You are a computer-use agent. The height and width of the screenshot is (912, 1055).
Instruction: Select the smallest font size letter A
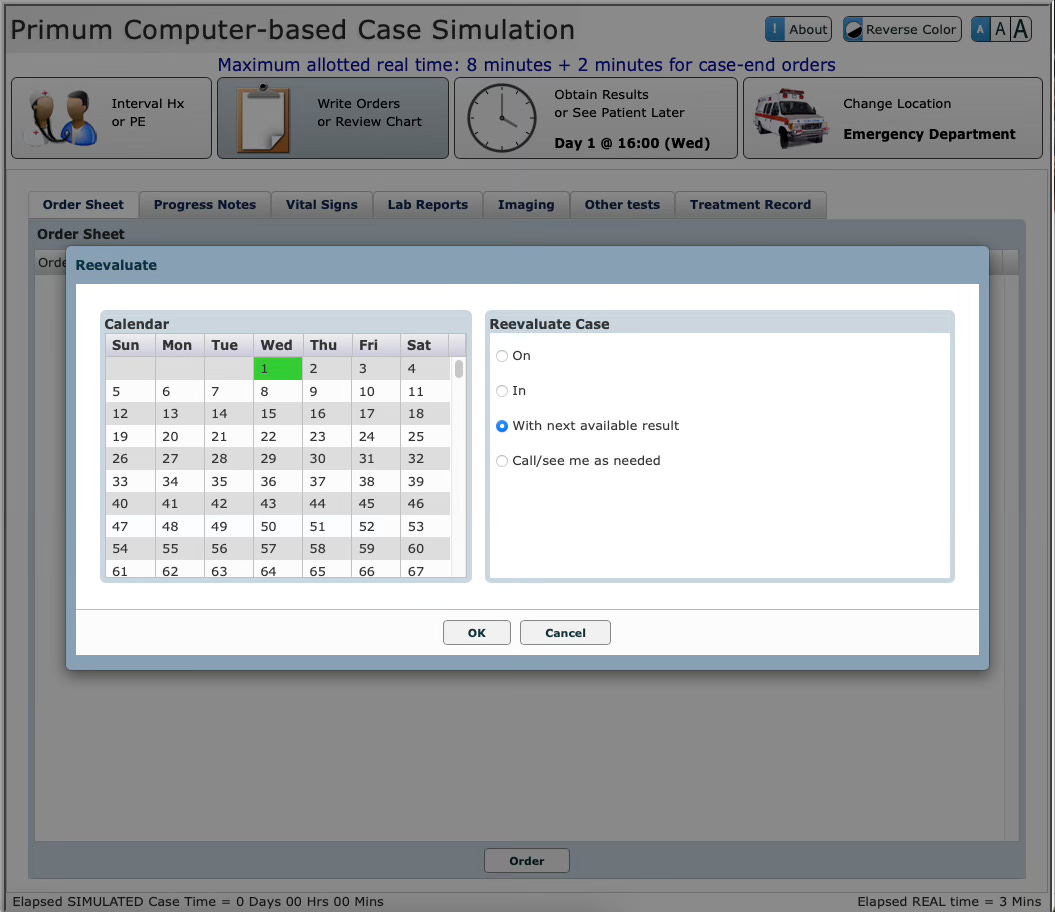[x=981, y=29]
